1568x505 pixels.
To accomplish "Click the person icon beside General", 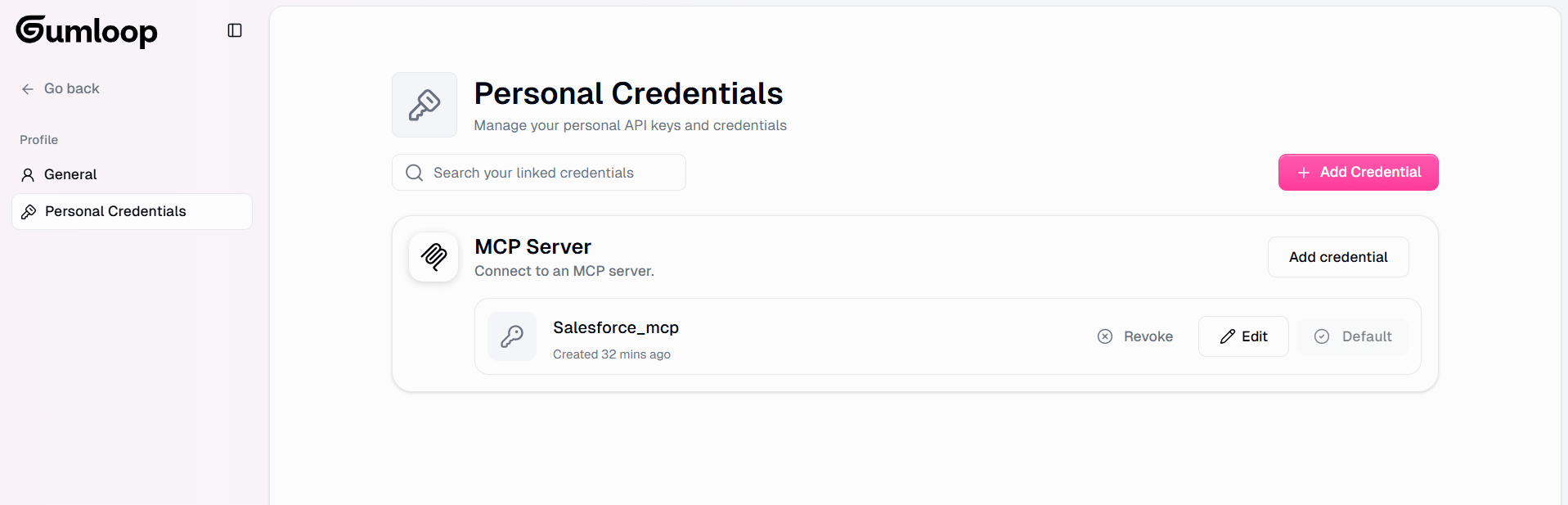I will pos(28,174).
